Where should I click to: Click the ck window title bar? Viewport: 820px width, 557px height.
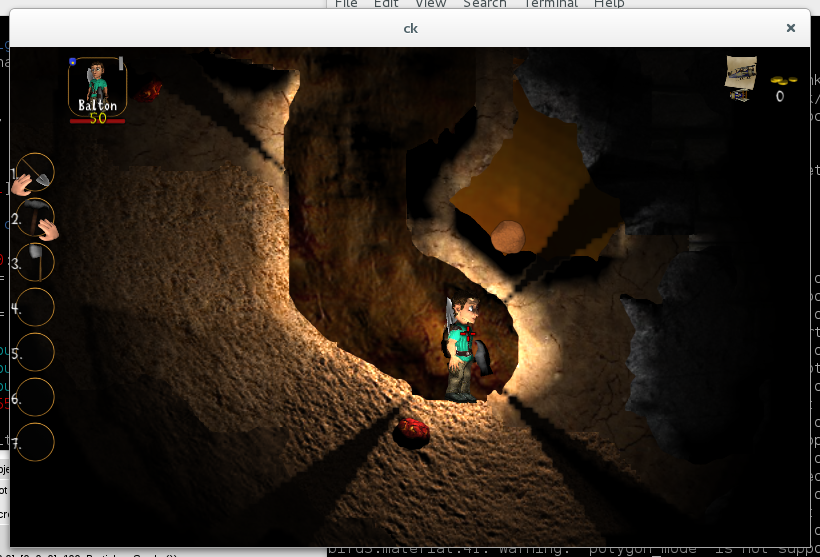(410, 28)
